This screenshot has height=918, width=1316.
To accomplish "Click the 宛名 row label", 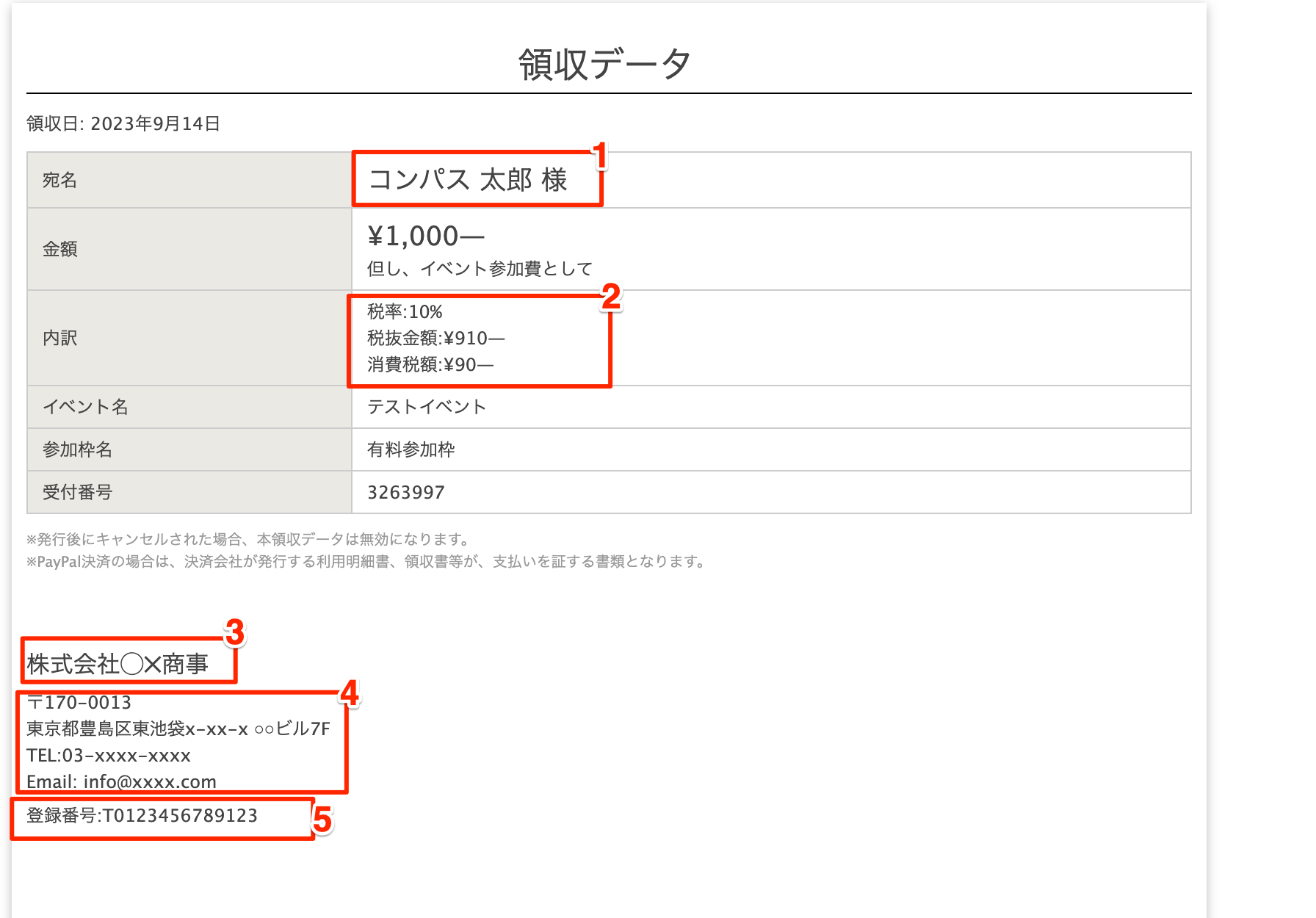I will coord(59,180).
